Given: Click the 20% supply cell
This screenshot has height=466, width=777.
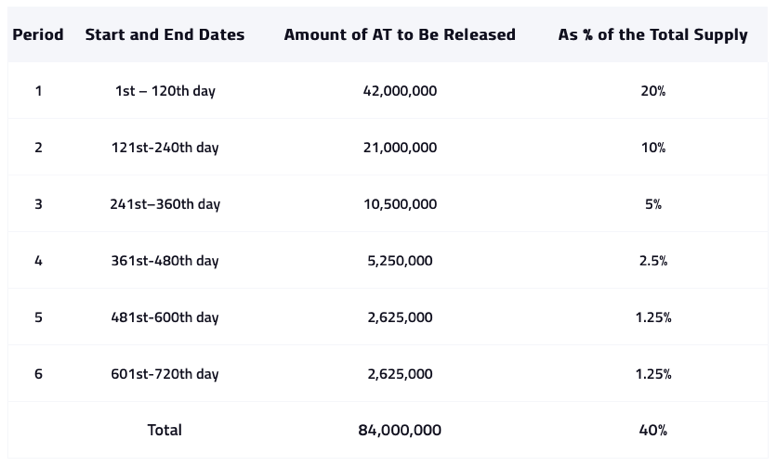Looking at the screenshot, I should pyautogui.click(x=653, y=91).
